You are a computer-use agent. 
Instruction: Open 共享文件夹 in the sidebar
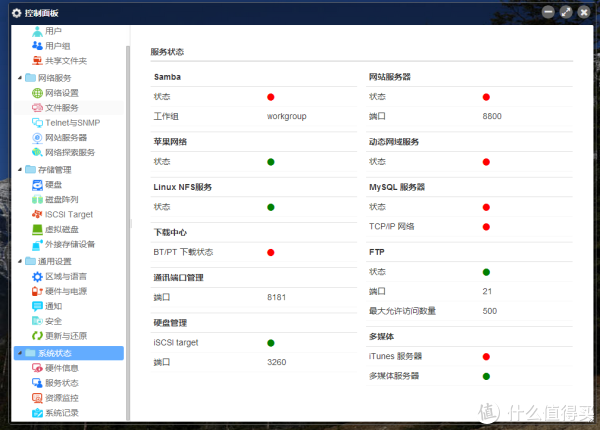pyautogui.click(x=65, y=61)
